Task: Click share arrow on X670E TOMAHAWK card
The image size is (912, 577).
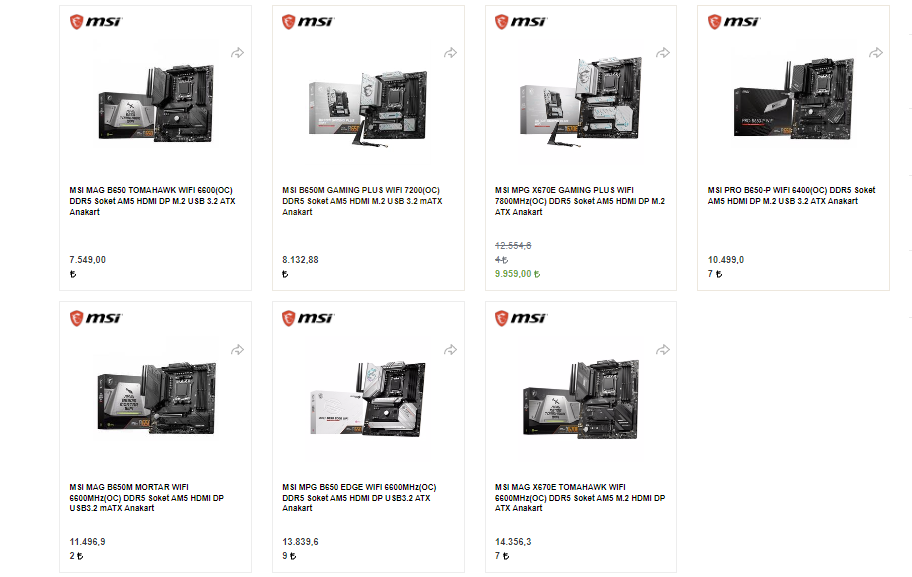Action: coord(663,350)
